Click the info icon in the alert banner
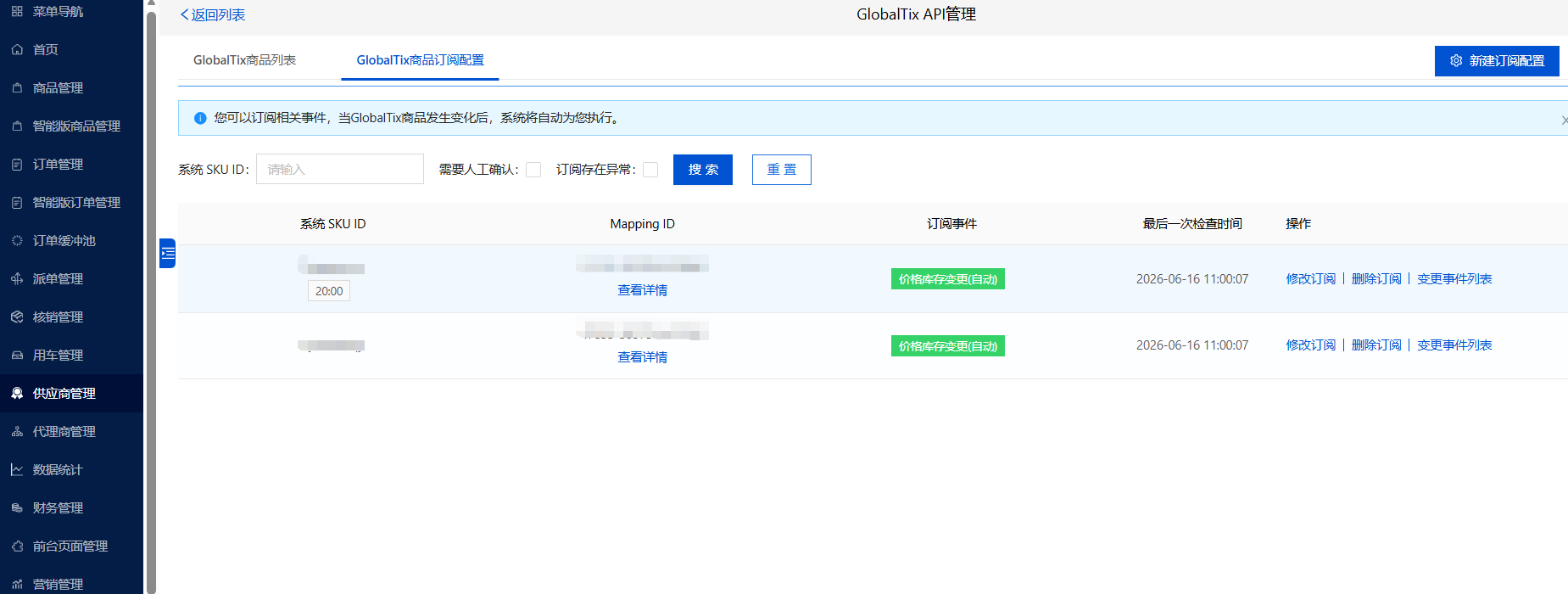 click(200, 119)
